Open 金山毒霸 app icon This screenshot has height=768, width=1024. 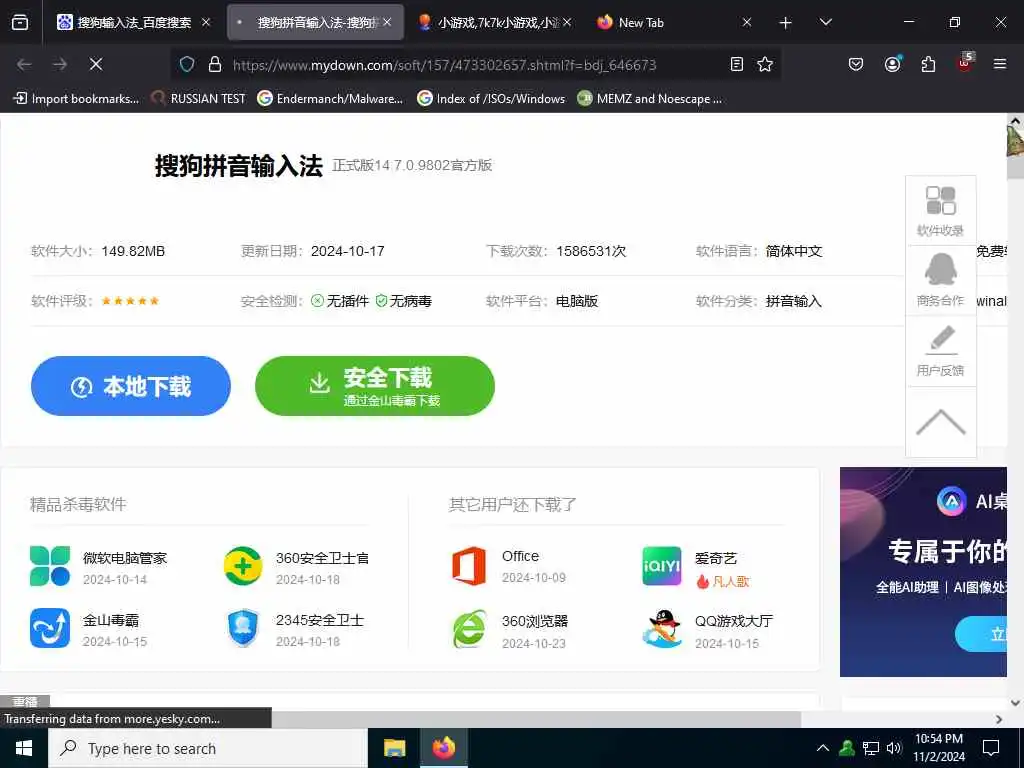click(x=50, y=628)
